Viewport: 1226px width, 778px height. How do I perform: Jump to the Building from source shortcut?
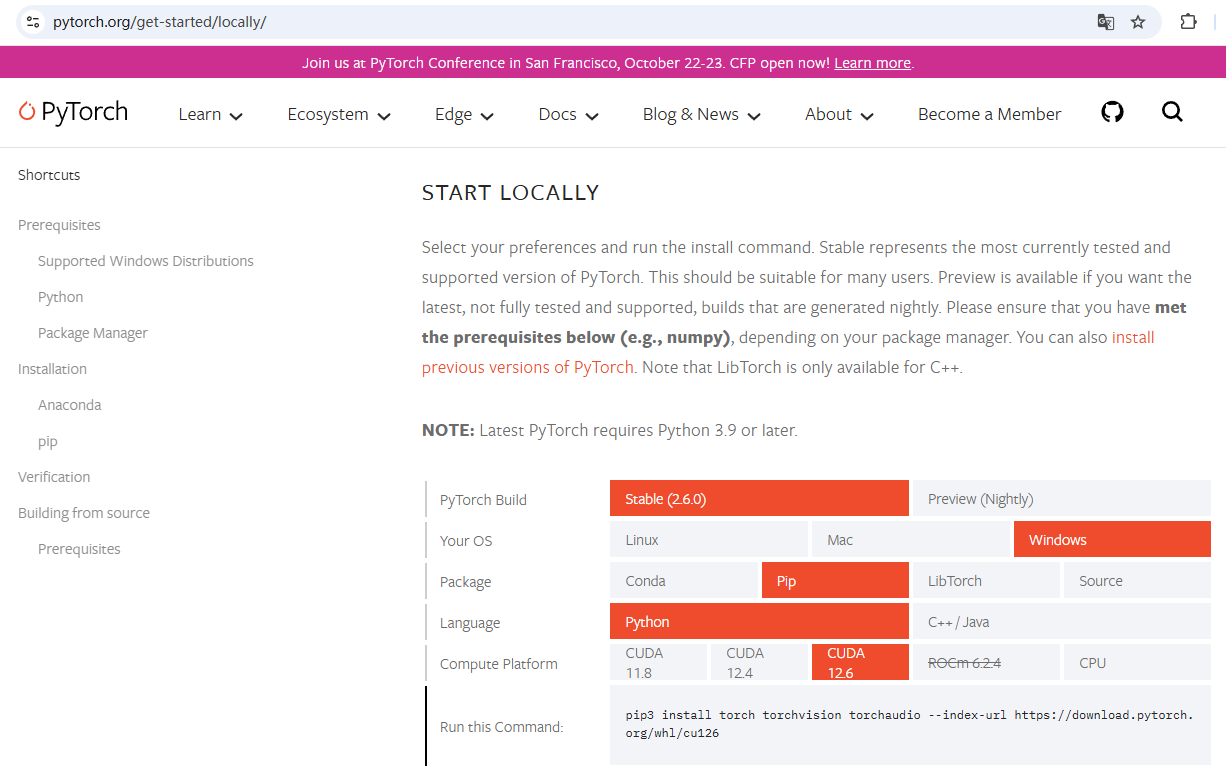pos(84,513)
